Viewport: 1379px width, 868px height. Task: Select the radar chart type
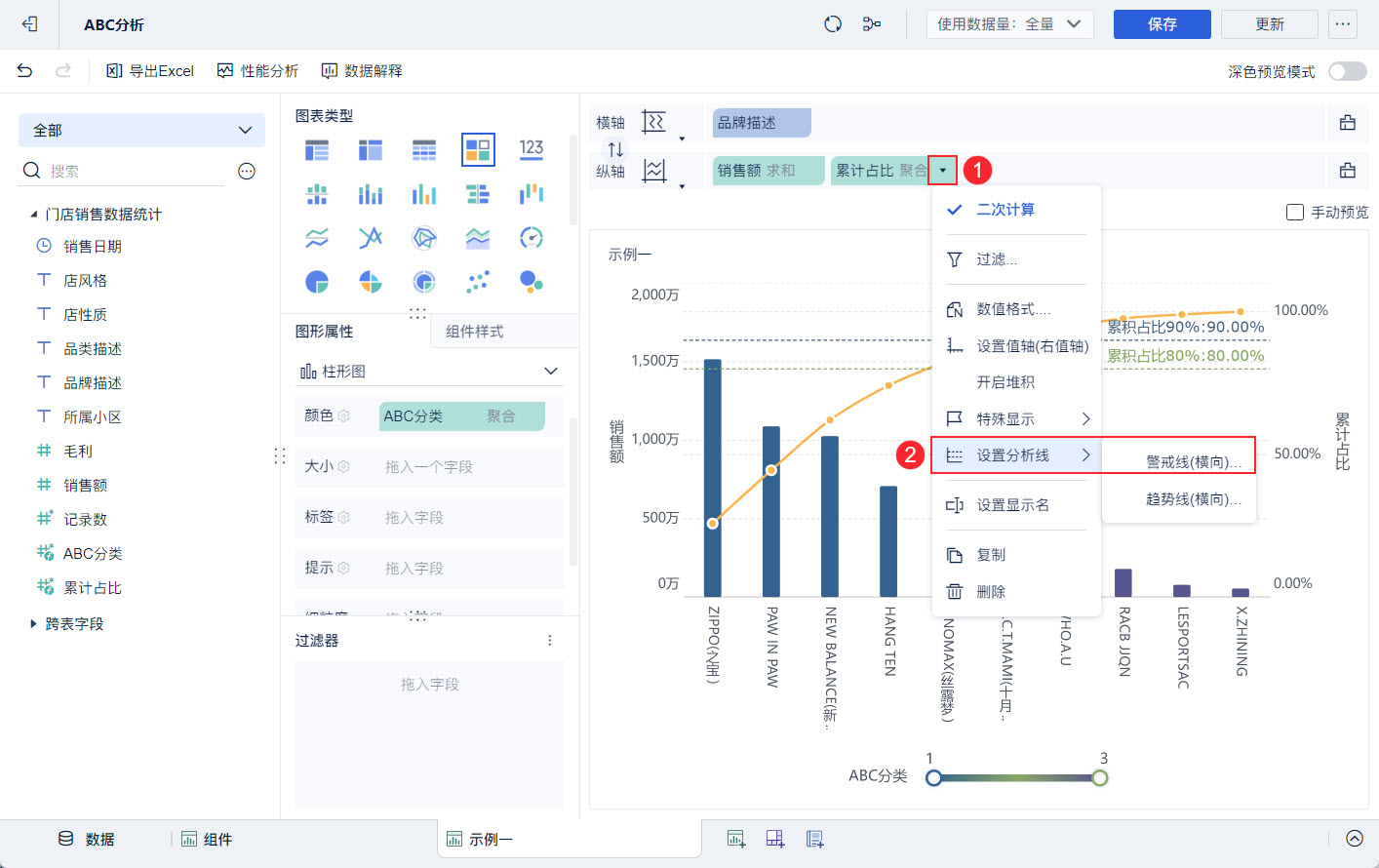(x=424, y=238)
